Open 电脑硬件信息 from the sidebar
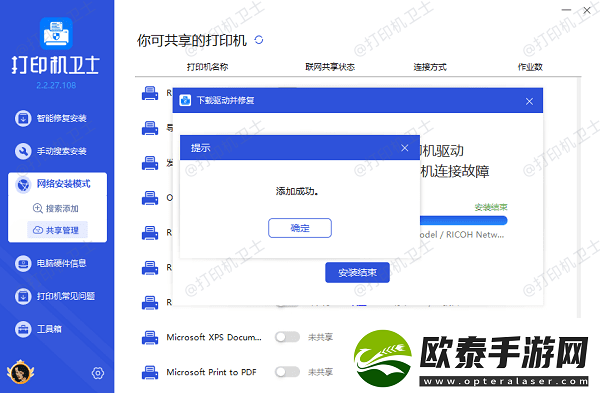This screenshot has height=393, width=600. coord(51,263)
